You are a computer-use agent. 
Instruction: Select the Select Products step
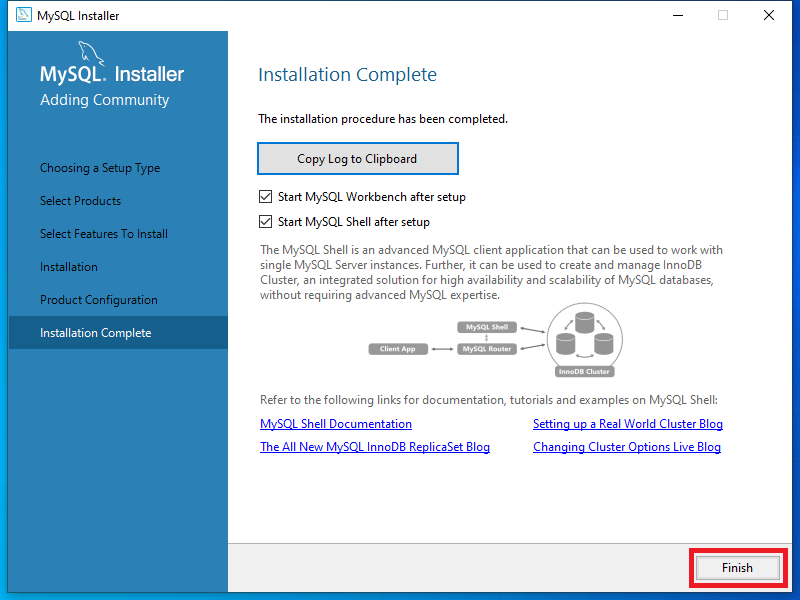click(81, 201)
